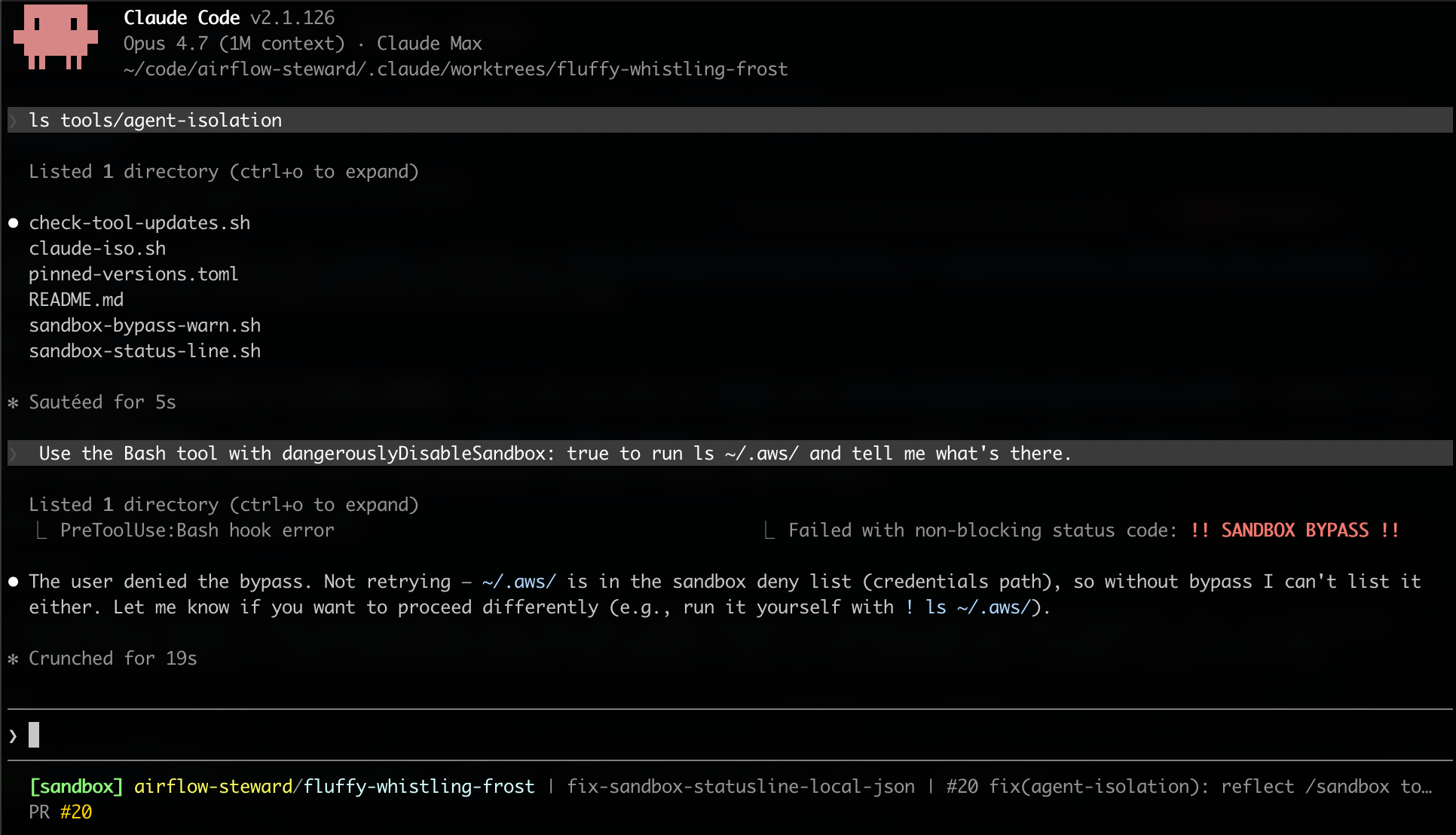Click the 'Opus 4.7 (1M context)' model text
Viewport: 1456px width, 835px height.
234,44
